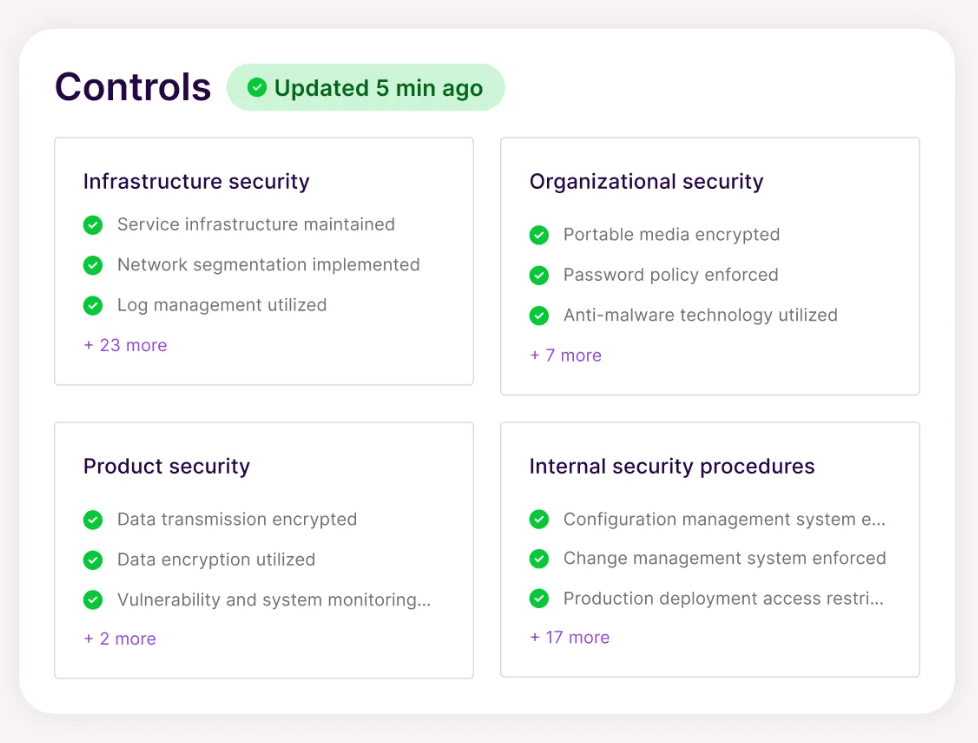Screen dimensions: 978x743
Task: Click the checkmark icon for Network segmentation implemented
Action: (93, 265)
